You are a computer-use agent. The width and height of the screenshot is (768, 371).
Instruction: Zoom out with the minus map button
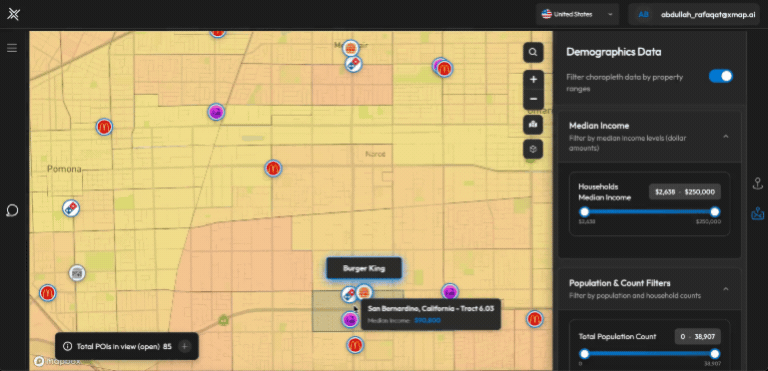[533, 99]
